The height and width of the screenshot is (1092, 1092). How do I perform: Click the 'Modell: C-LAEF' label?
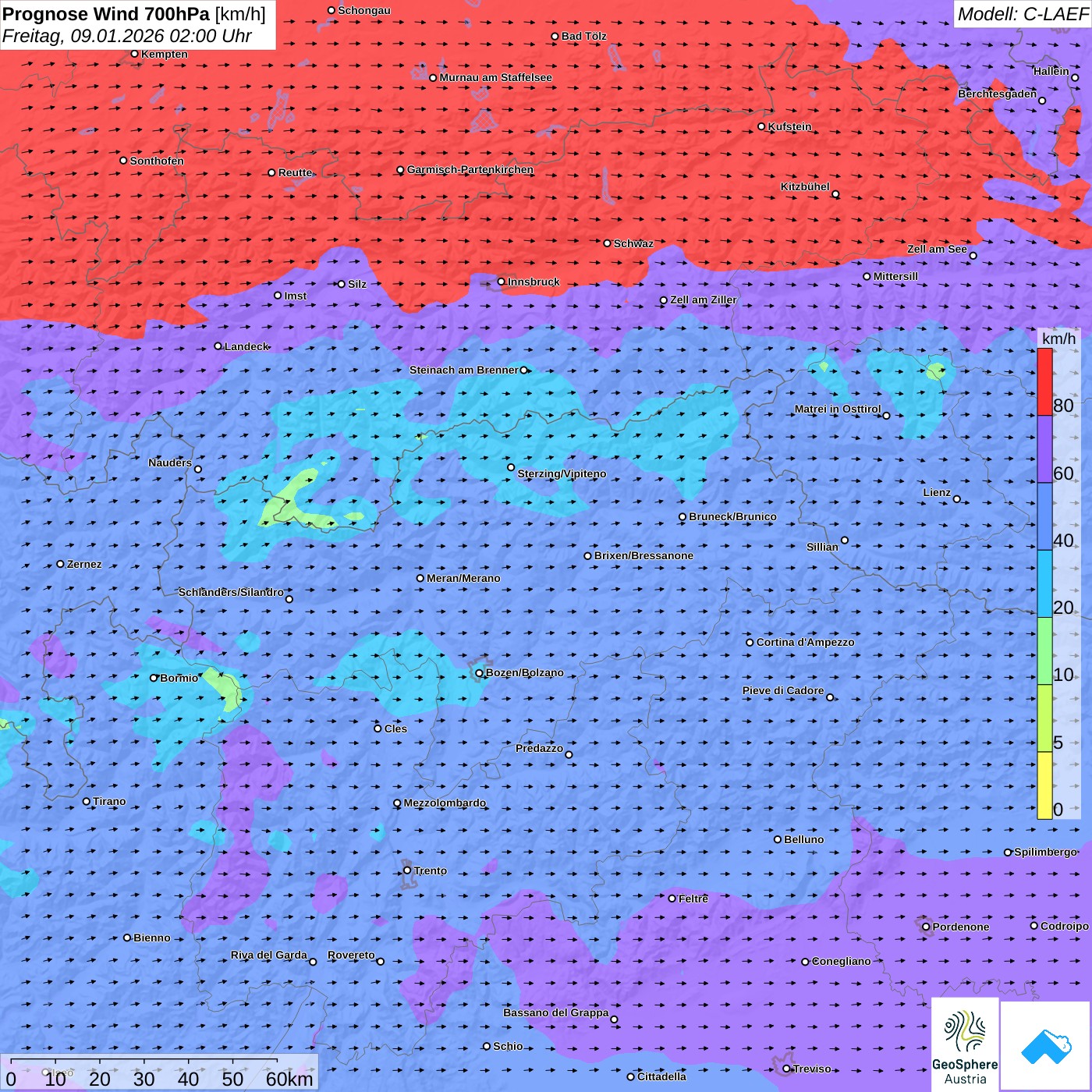pyautogui.click(x=1023, y=14)
